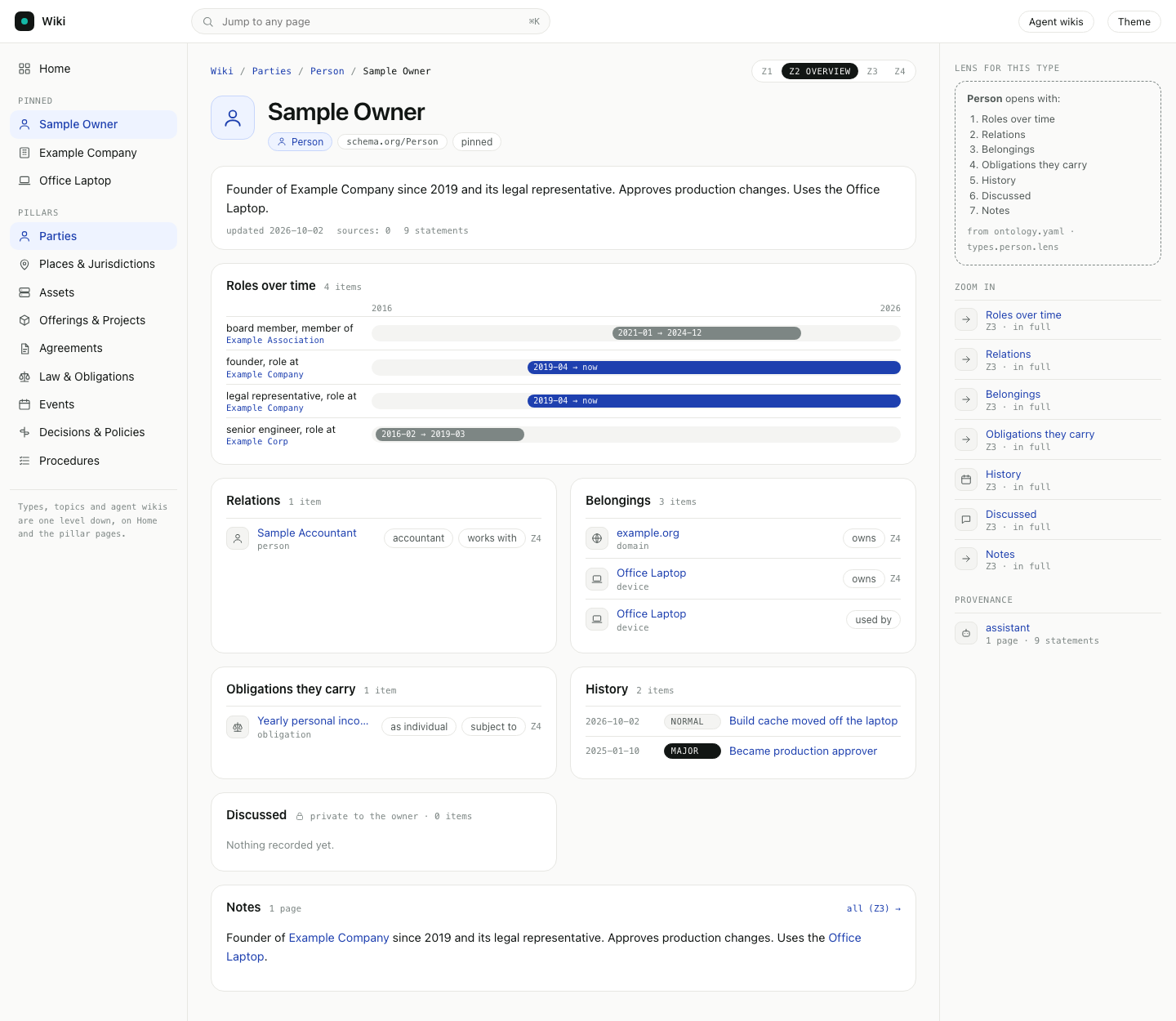The image size is (1176, 1021).
Task: Click the Procedures list icon
Action: pyautogui.click(x=24, y=461)
